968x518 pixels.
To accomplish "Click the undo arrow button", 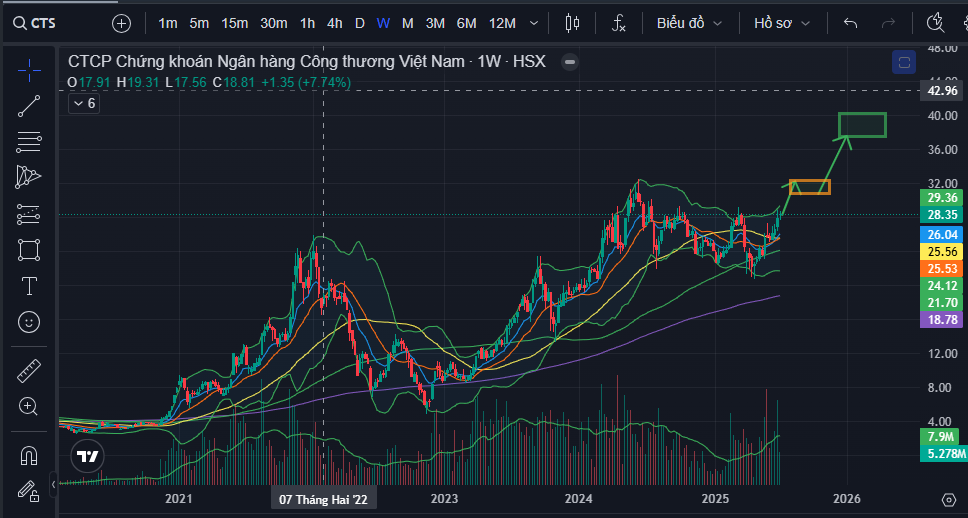I will 850,23.
